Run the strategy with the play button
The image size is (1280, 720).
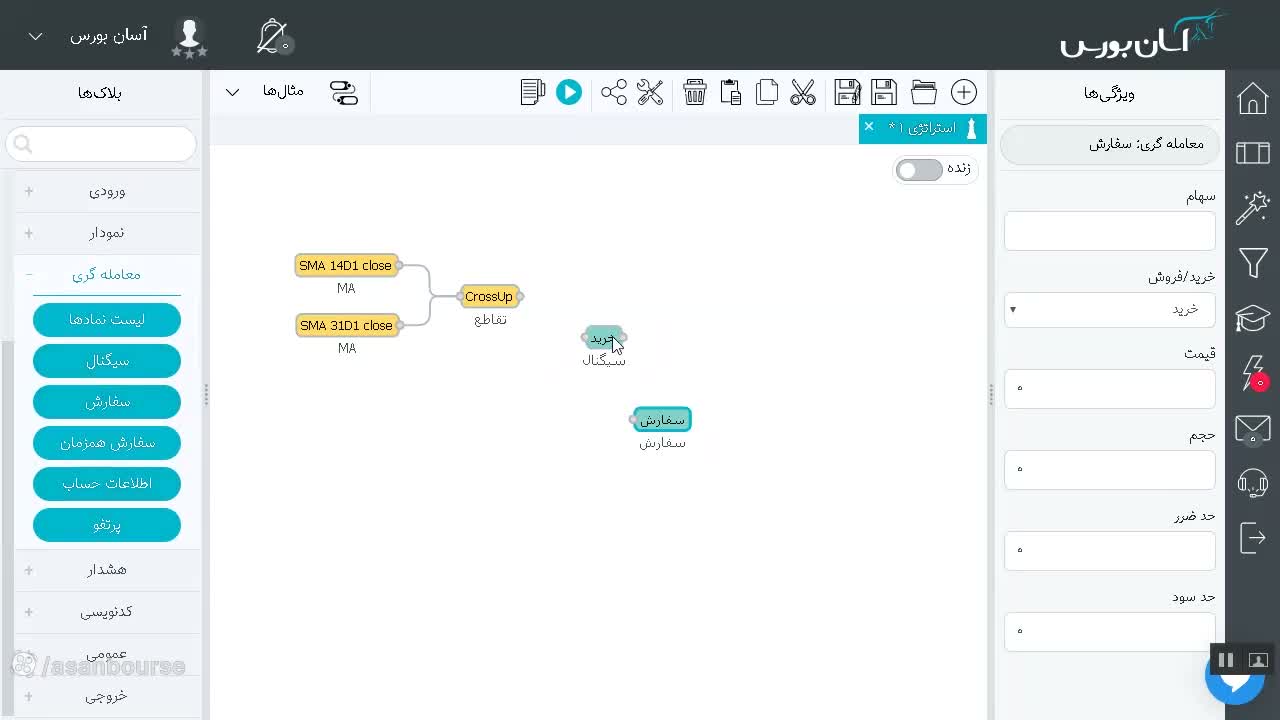(569, 92)
